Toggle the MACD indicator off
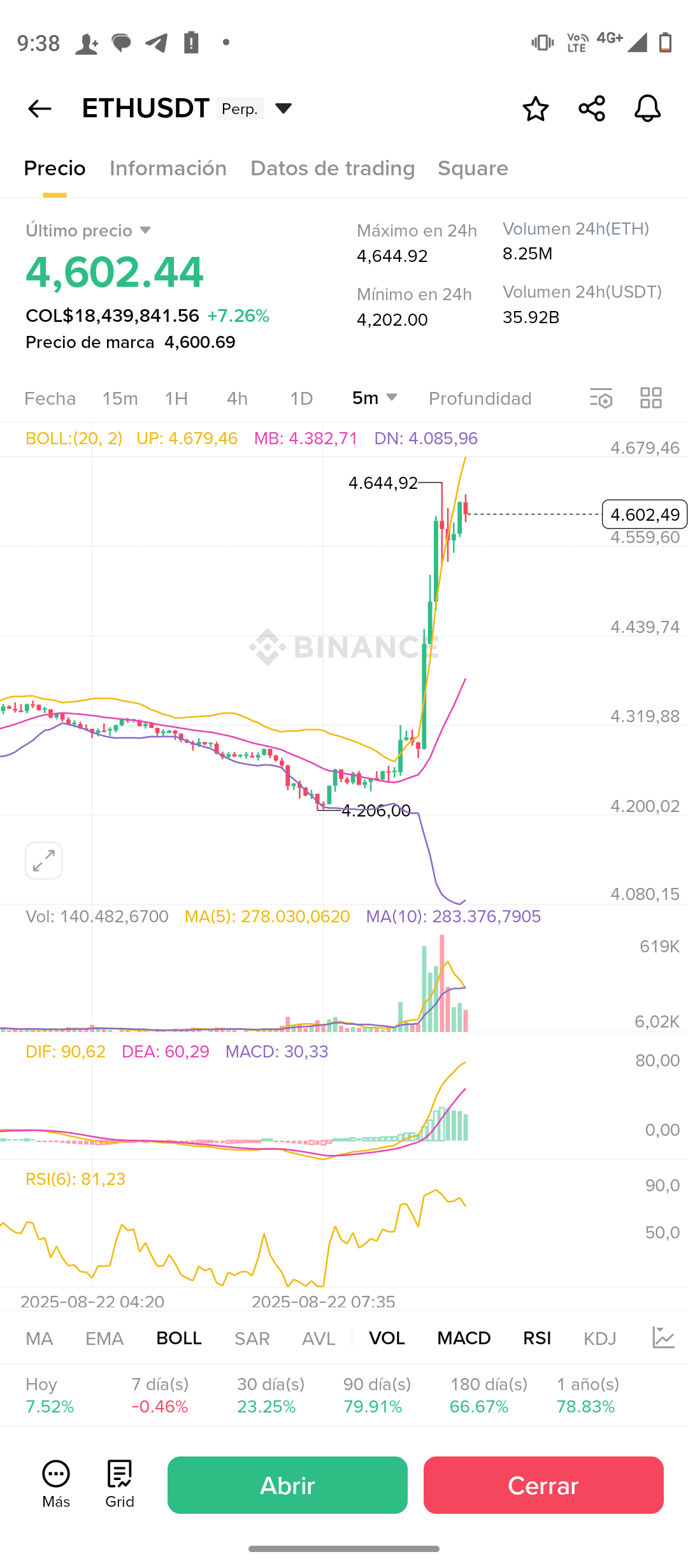 [x=464, y=1338]
